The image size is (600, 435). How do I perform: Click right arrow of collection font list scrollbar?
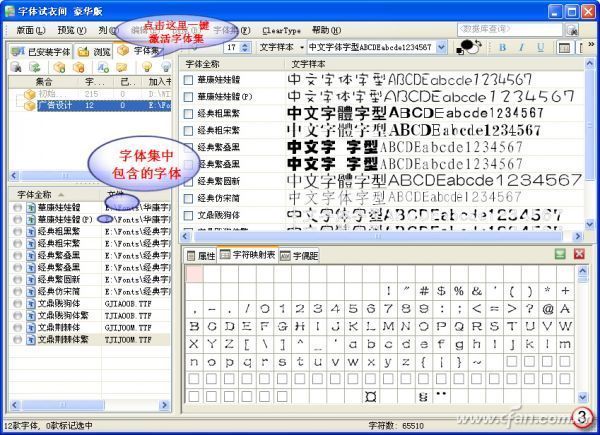tap(165, 405)
